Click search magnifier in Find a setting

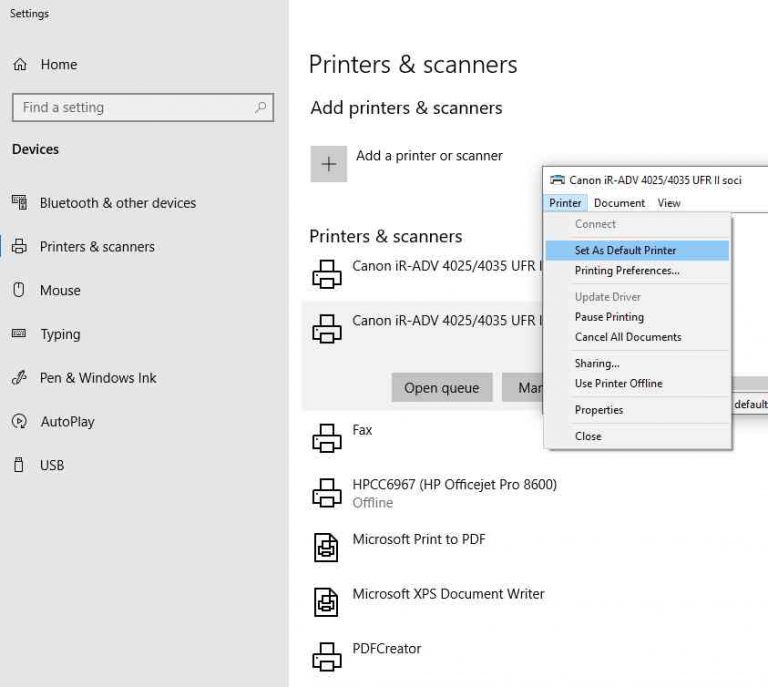pos(261,108)
